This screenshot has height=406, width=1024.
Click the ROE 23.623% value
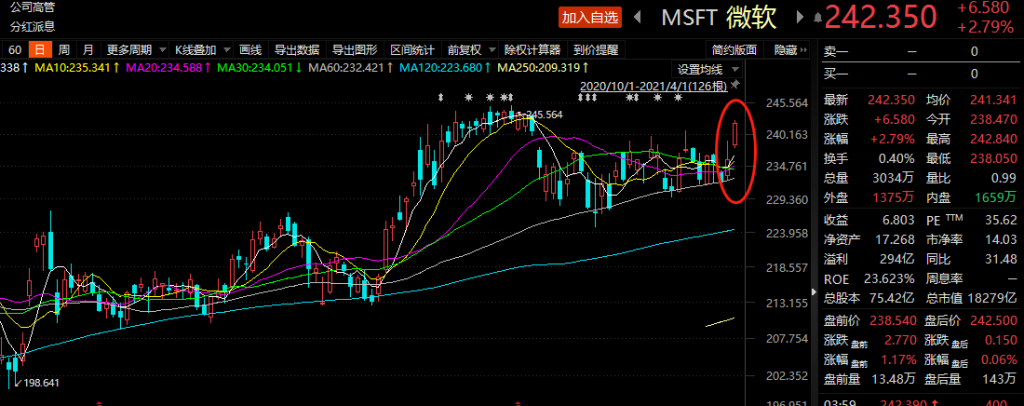coord(888,279)
